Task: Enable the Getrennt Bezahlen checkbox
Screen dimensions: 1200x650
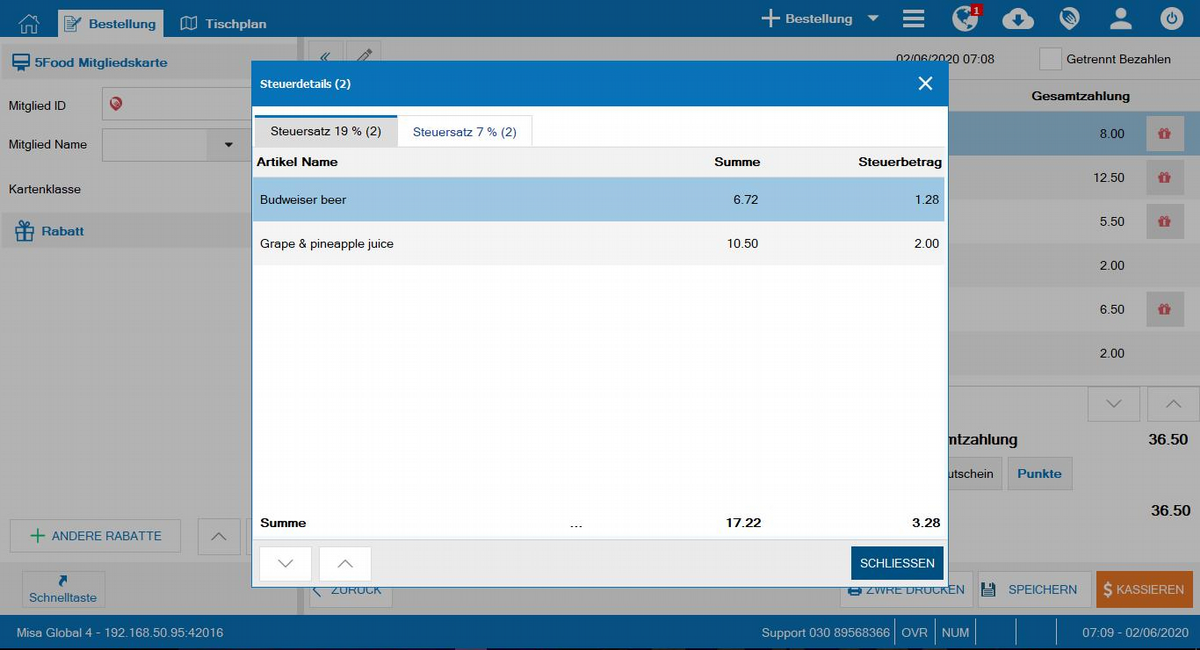Action: 1050,59
